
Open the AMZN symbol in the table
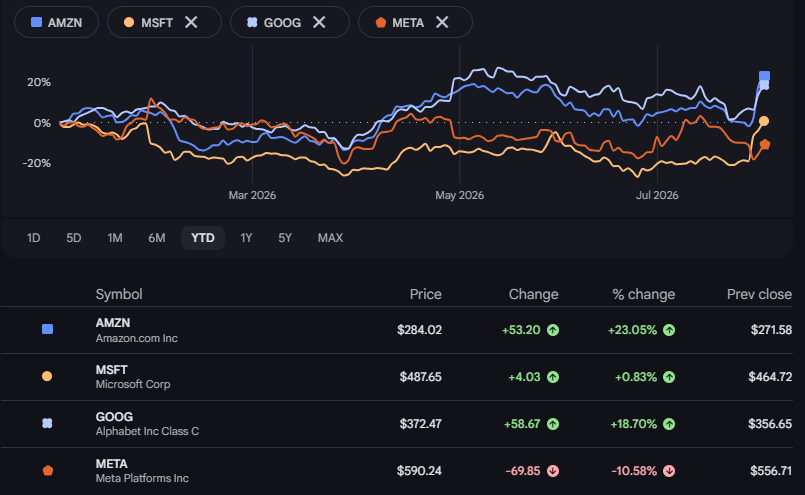112,323
